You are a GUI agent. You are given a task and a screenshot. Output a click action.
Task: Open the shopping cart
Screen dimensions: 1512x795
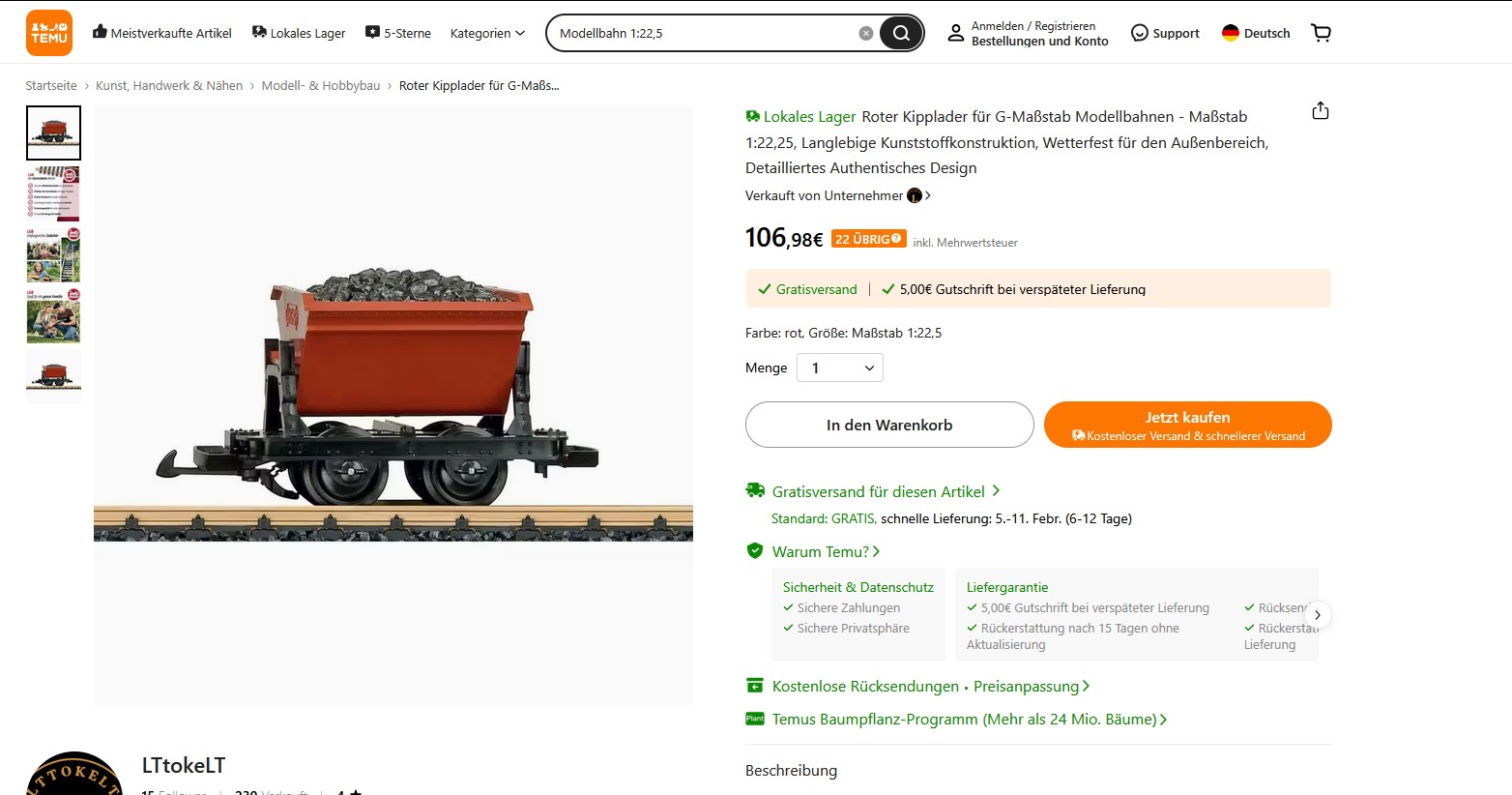pos(1321,32)
